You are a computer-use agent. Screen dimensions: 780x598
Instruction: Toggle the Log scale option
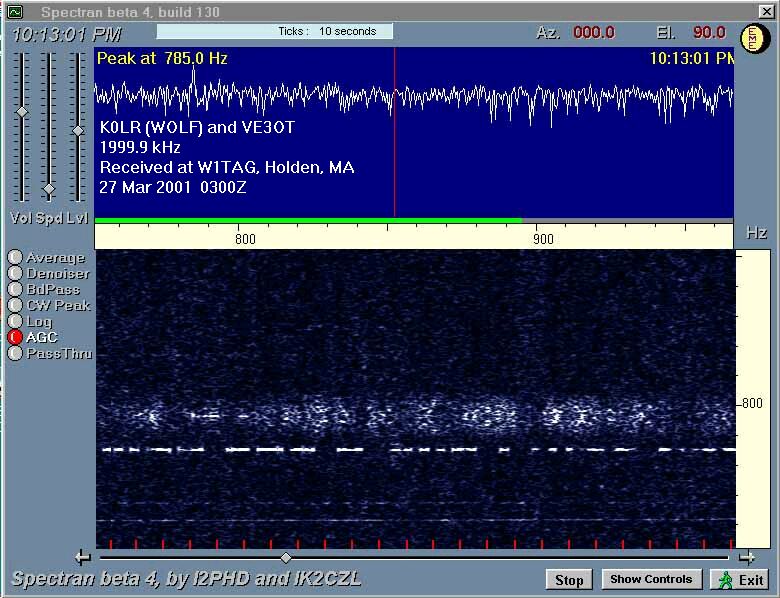pyautogui.click(x=15, y=322)
